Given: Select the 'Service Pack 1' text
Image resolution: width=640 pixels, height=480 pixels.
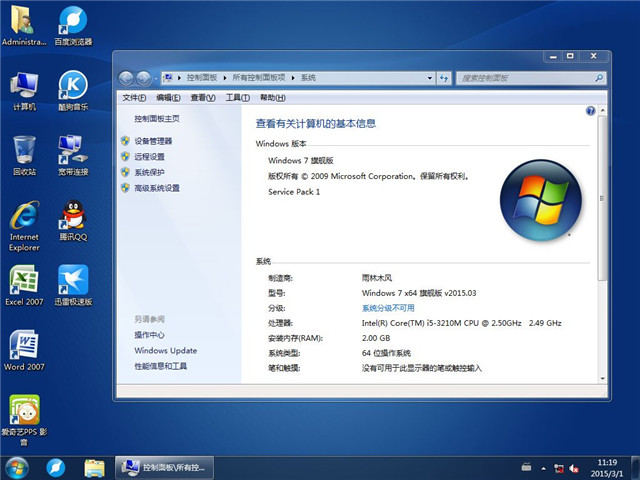Looking at the screenshot, I should (294, 192).
